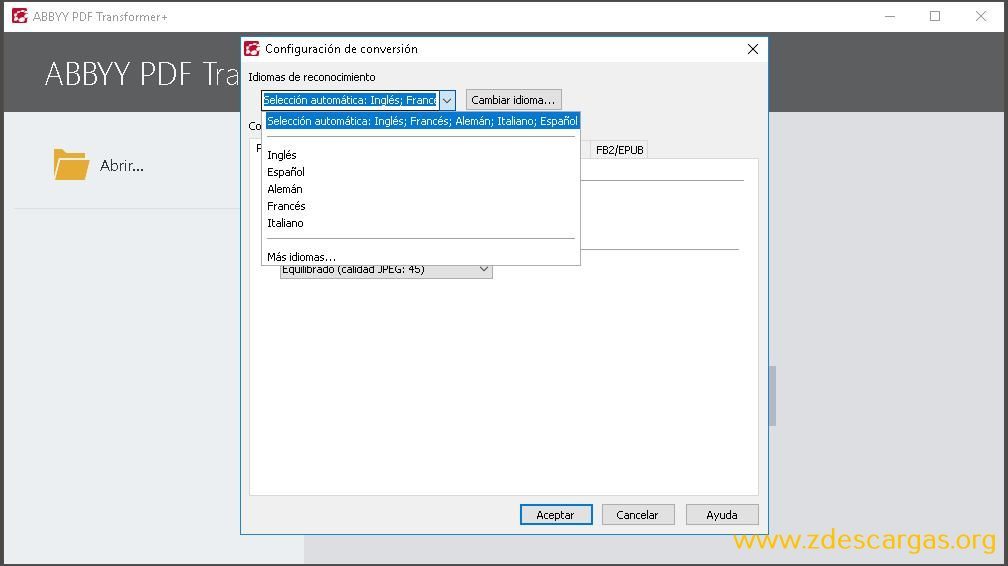Click the ABBYY PDF Transformer+ title bar icon
The height and width of the screenshot is (566, 1008).
[20, 16]
